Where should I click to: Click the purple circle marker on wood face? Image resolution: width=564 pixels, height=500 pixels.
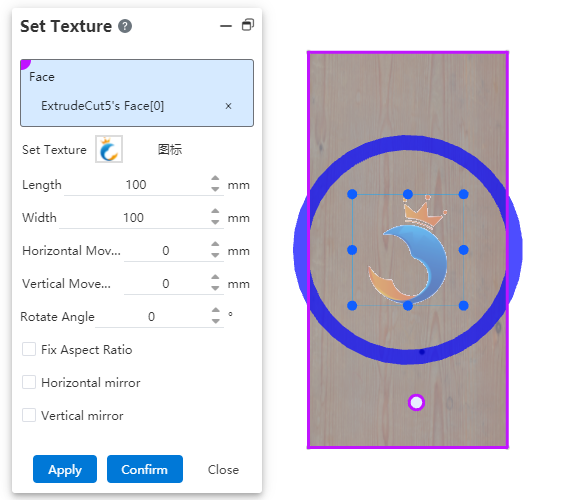coord(416,403)
